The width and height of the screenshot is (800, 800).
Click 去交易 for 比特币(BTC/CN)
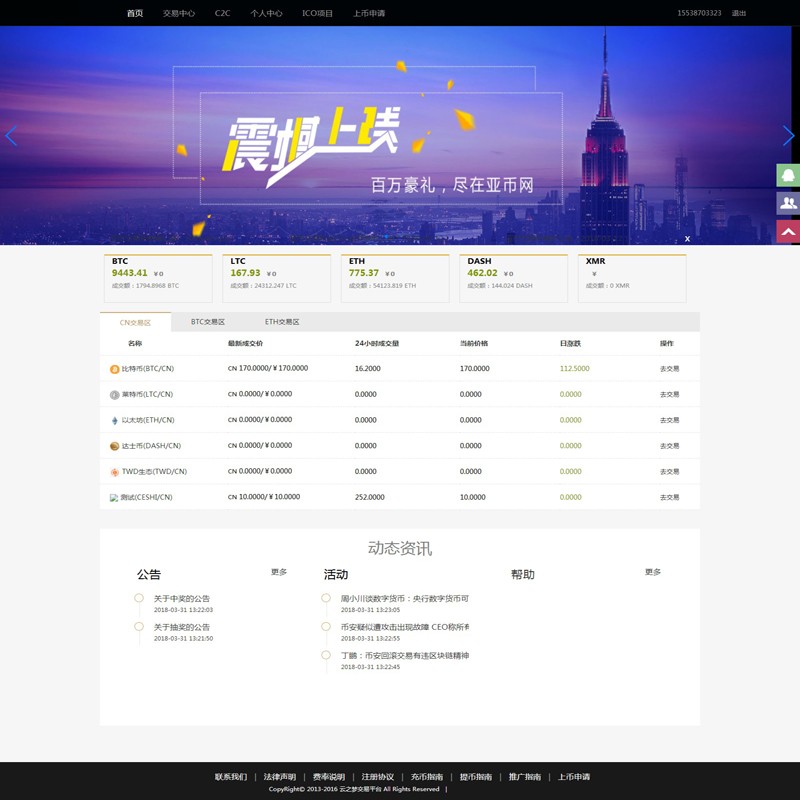[670, 369]
